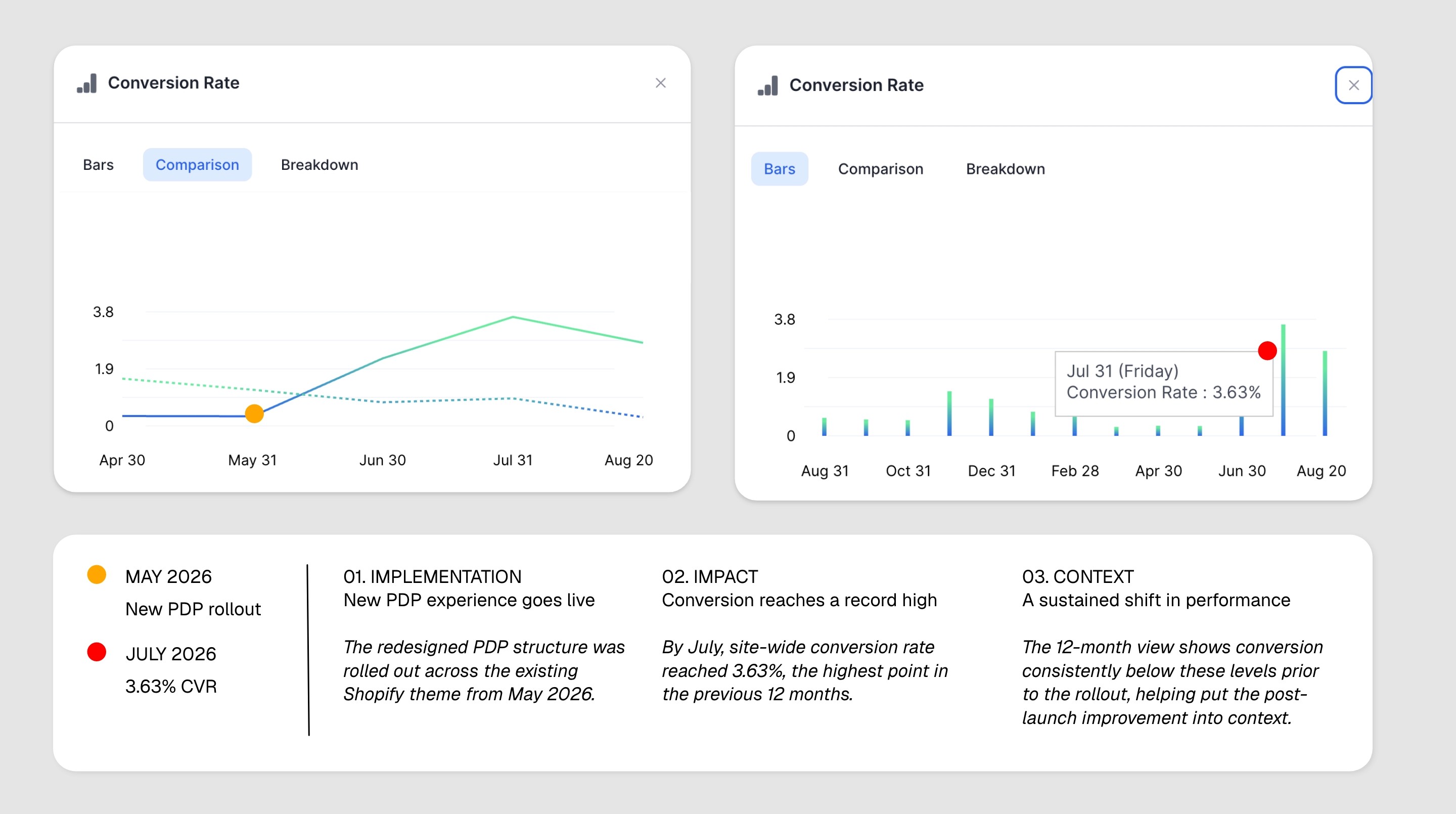Close the left Conversion Rate card
Screen dimensions: 1456x814
661,83
